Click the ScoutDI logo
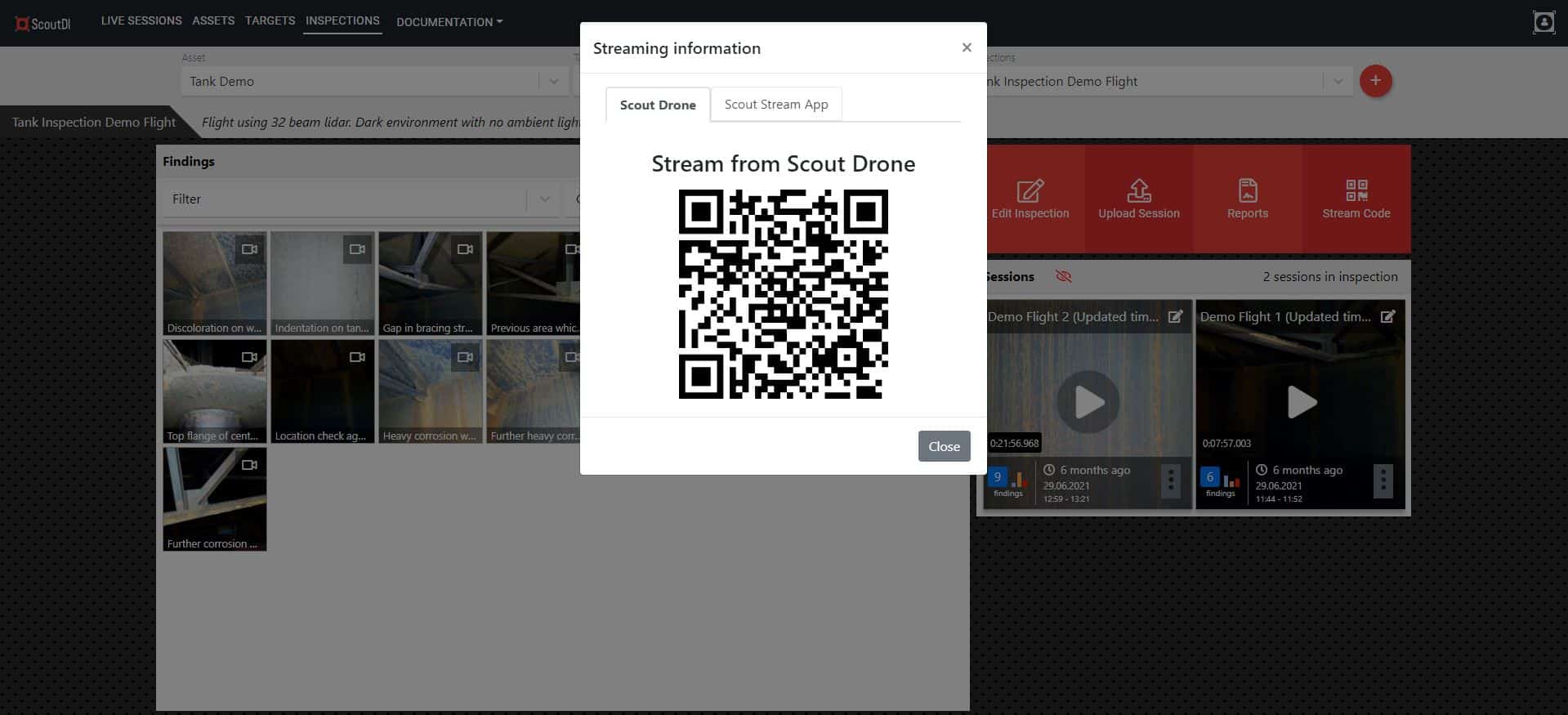Screen dimensions: 1568x715 click(x=43, y=24)
